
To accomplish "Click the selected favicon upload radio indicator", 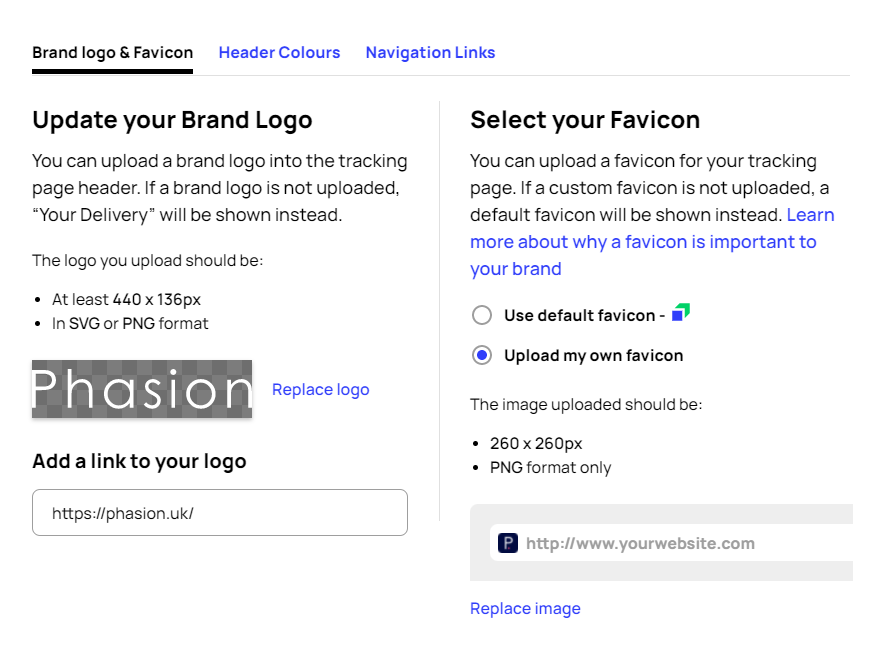I will (482, 355).
